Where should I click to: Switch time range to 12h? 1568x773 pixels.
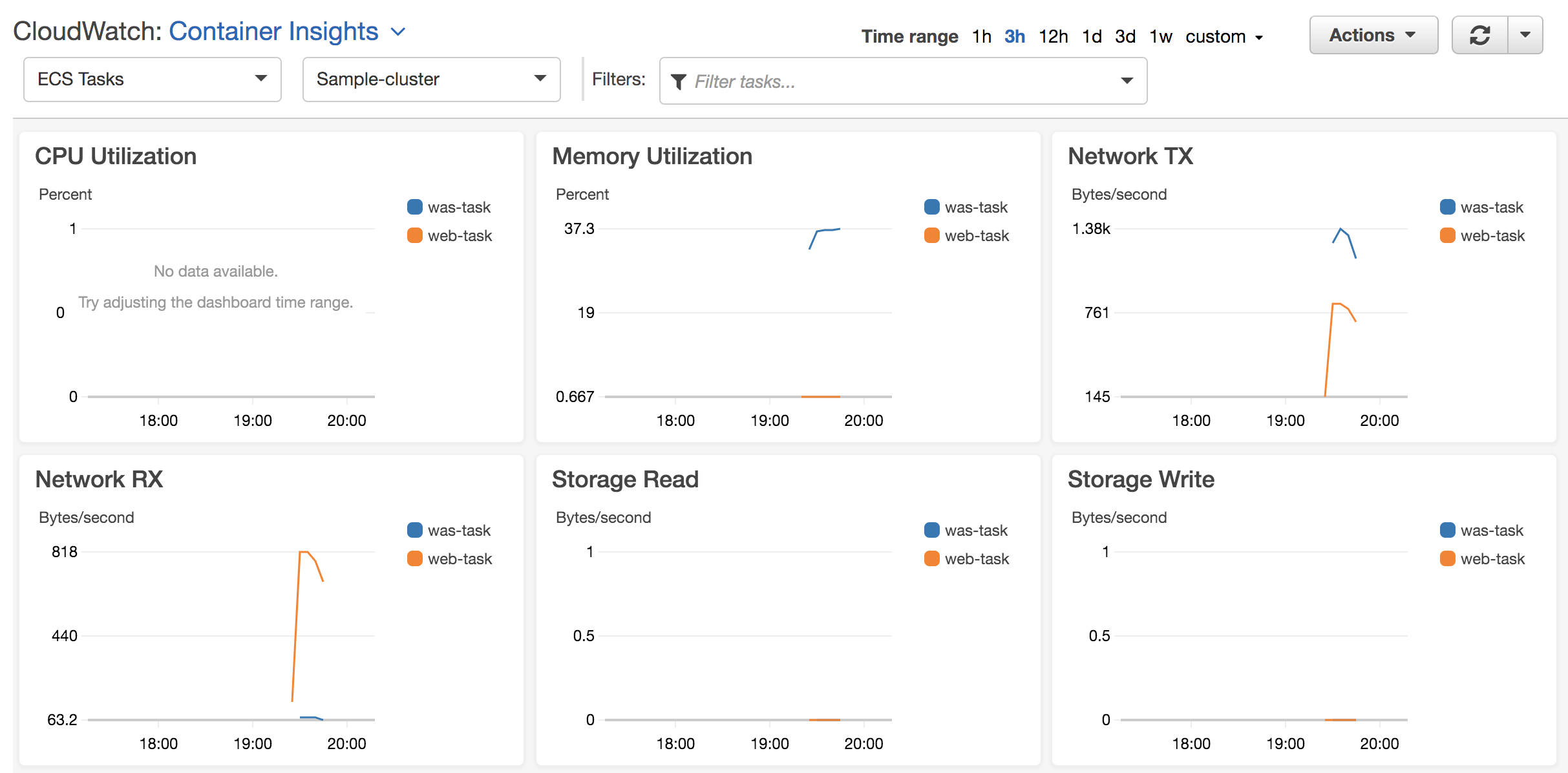pyautogui.click(x=1053, y=36)
